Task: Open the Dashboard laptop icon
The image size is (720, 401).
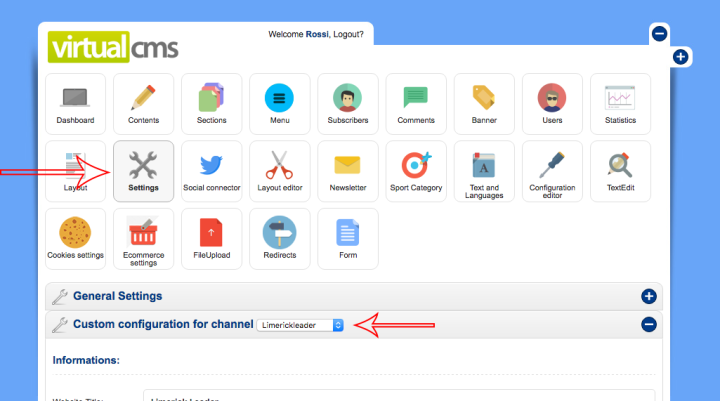Action: click(75, 104)
